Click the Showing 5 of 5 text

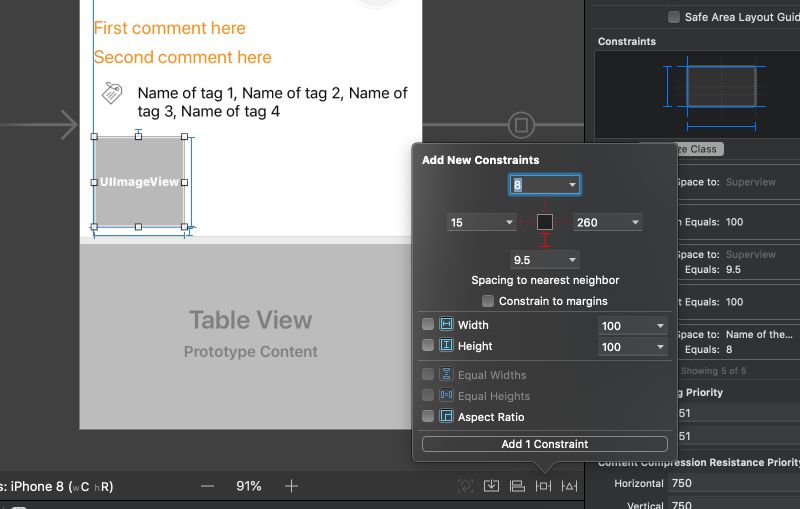pyautogui.click(x=713, y=371)
